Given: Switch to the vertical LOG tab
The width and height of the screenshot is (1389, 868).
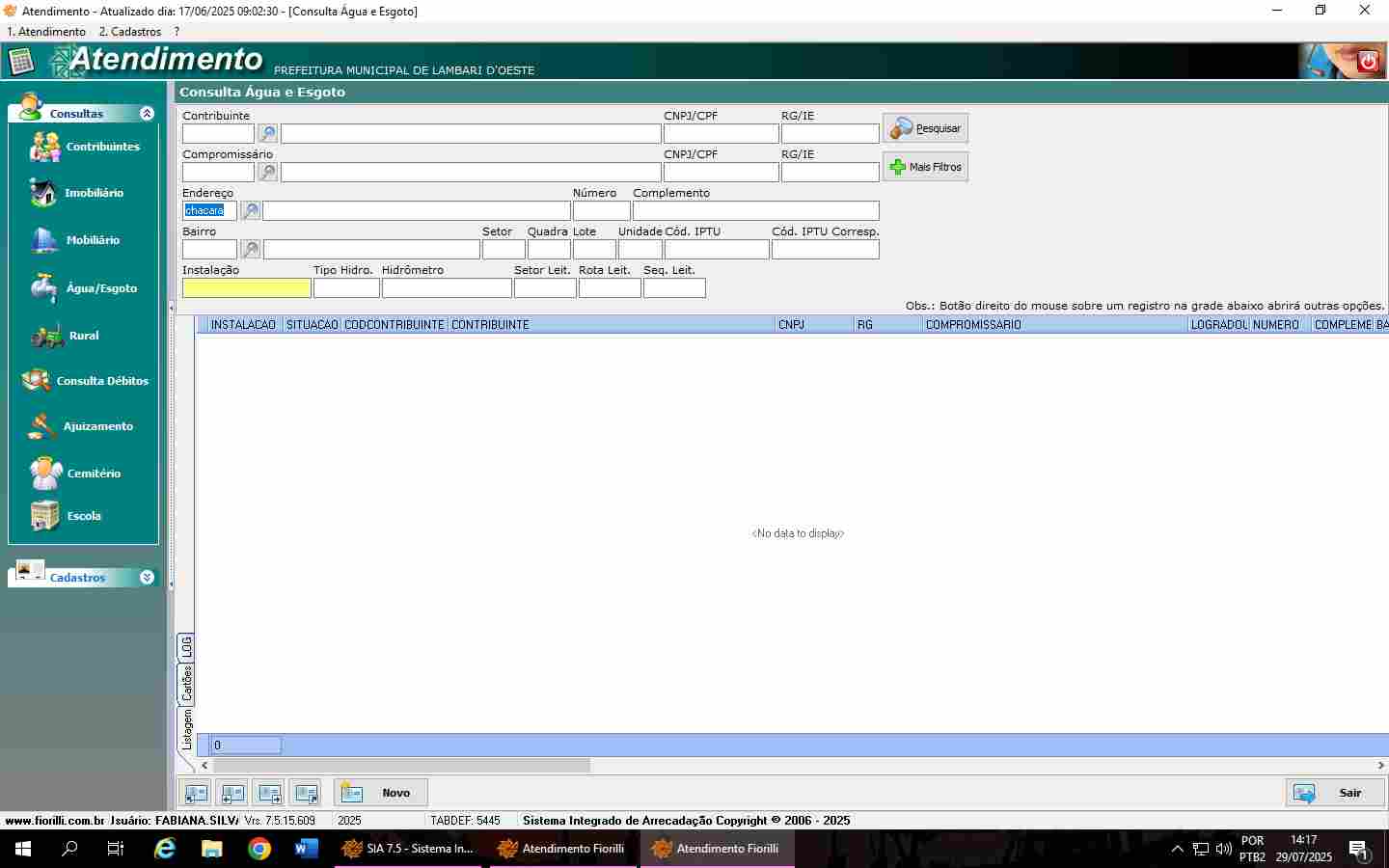Looking at the screenshot, I should (186, 646).
